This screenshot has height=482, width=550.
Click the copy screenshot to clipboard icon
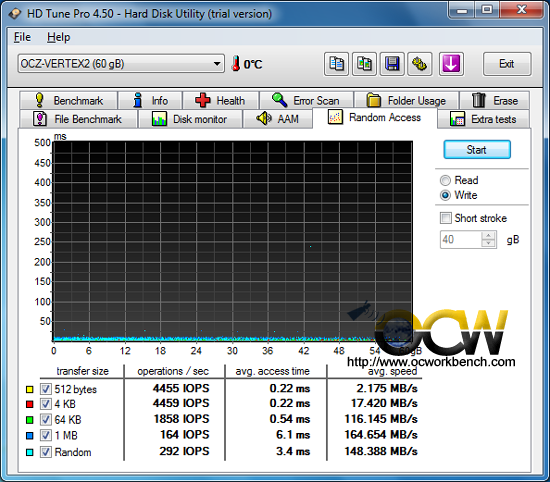pyautogui.click(x=364, y=64)
